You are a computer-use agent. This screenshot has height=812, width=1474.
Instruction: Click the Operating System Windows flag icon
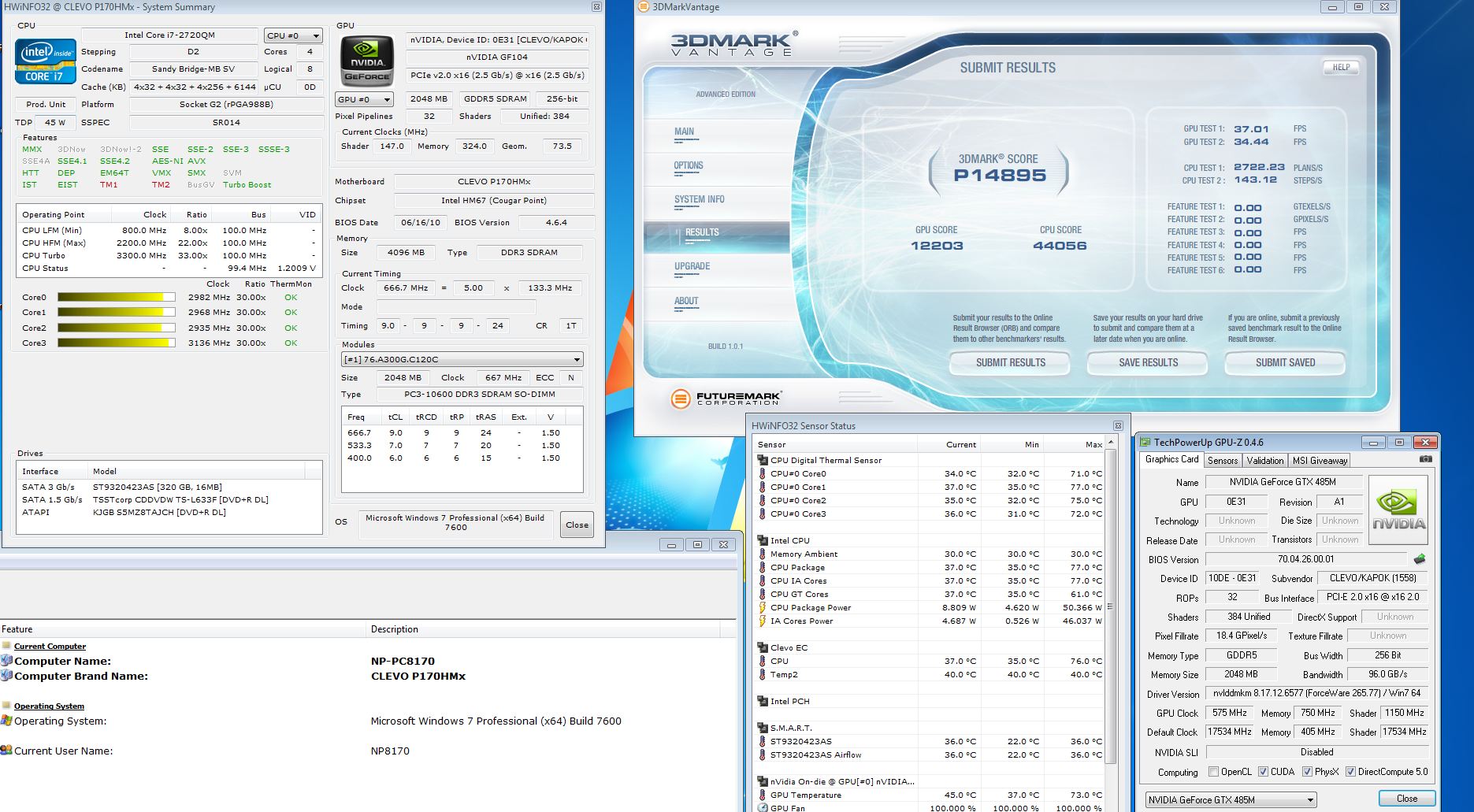tap(7, 721)
